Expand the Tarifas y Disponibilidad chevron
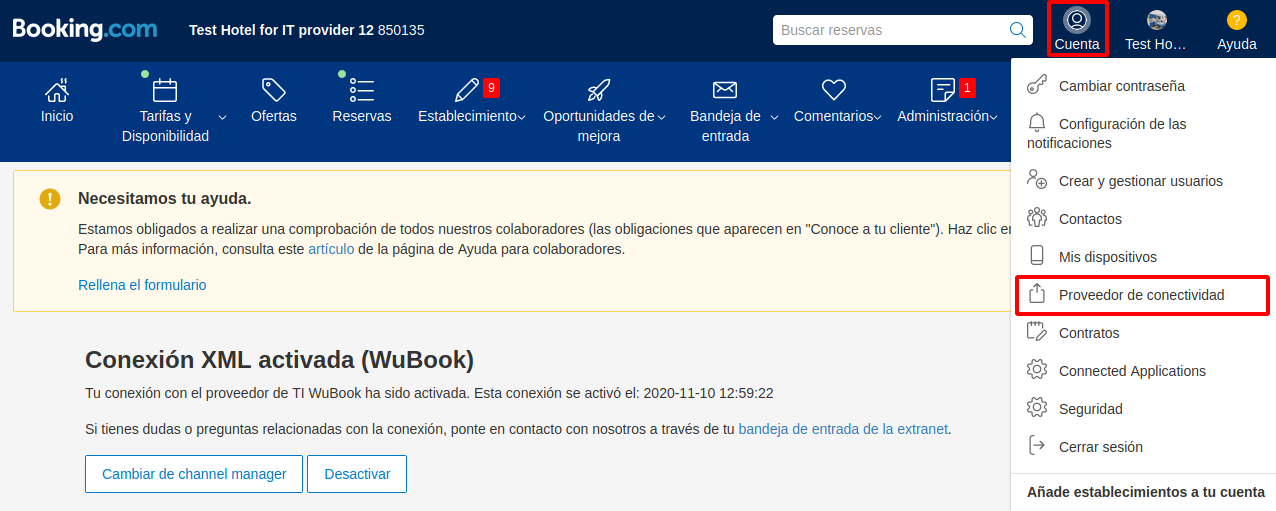The image size is (1276, 511). pyautogui.click(x=222, y=117)
